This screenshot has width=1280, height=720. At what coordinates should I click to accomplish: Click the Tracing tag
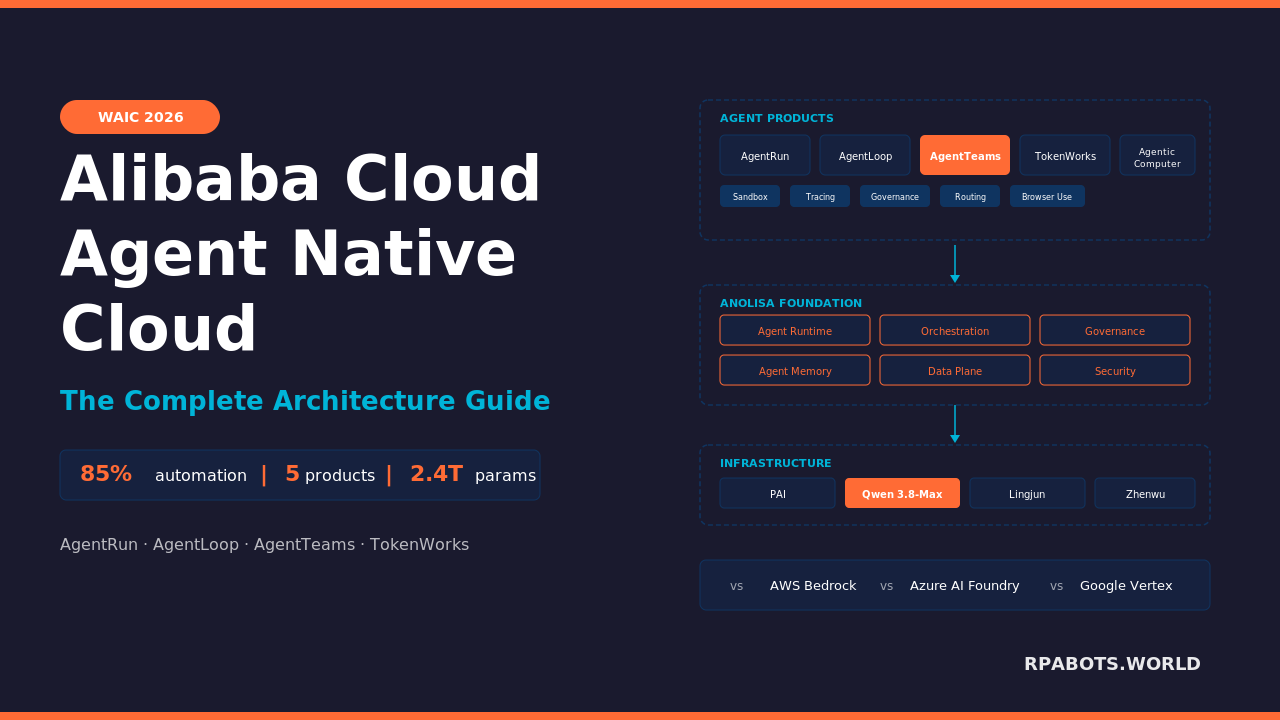point(820,196)
